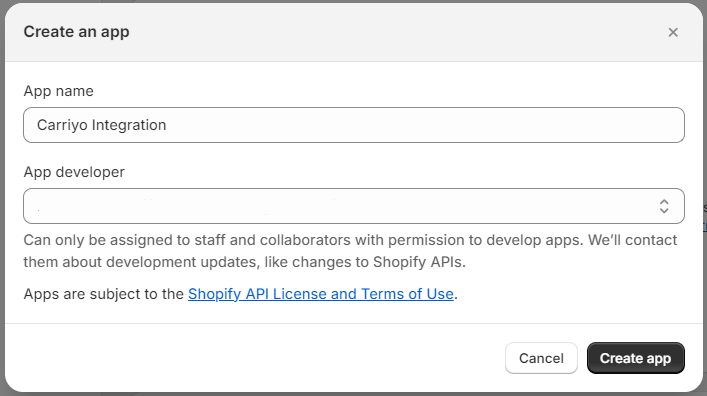Click the Create app button
Viewport: 707px width, 396px height.
point(635,358)
